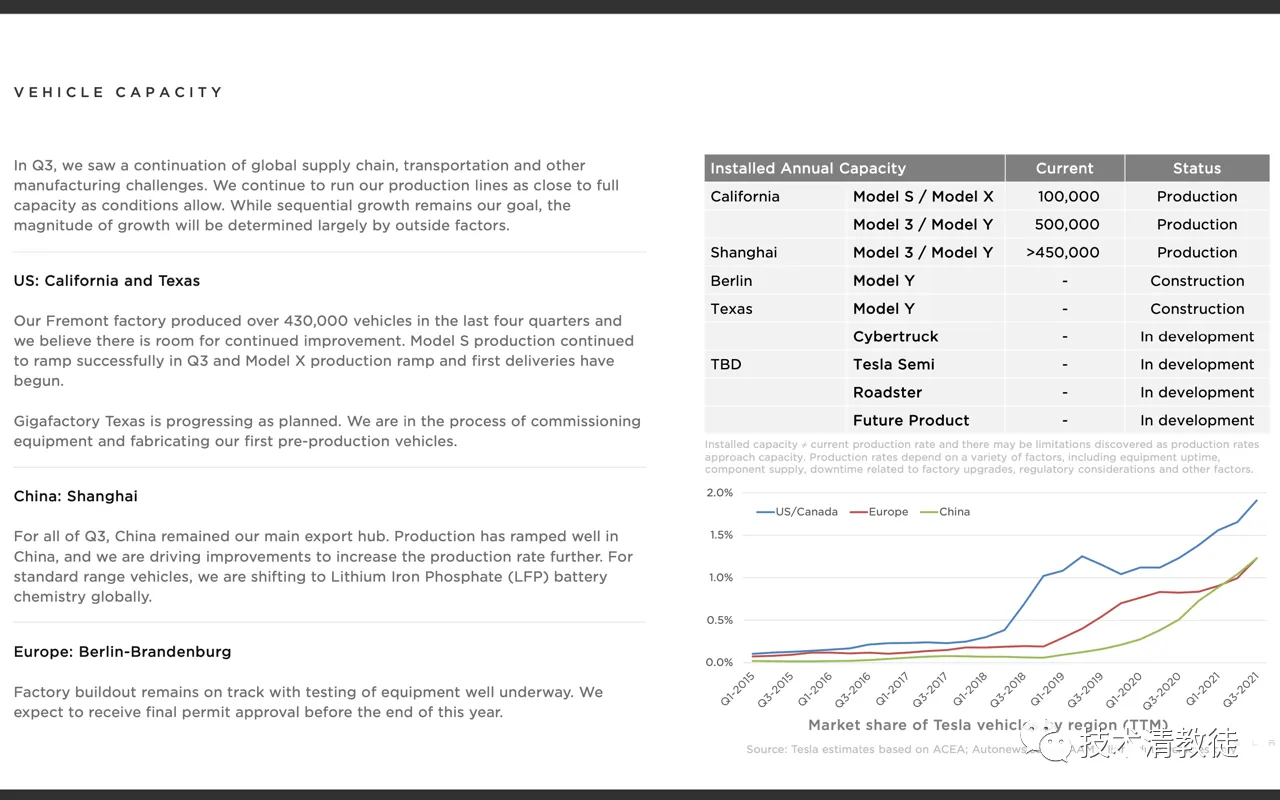Click the "500,000" capacity value
1280x800 pixels.
[1067, 224]
